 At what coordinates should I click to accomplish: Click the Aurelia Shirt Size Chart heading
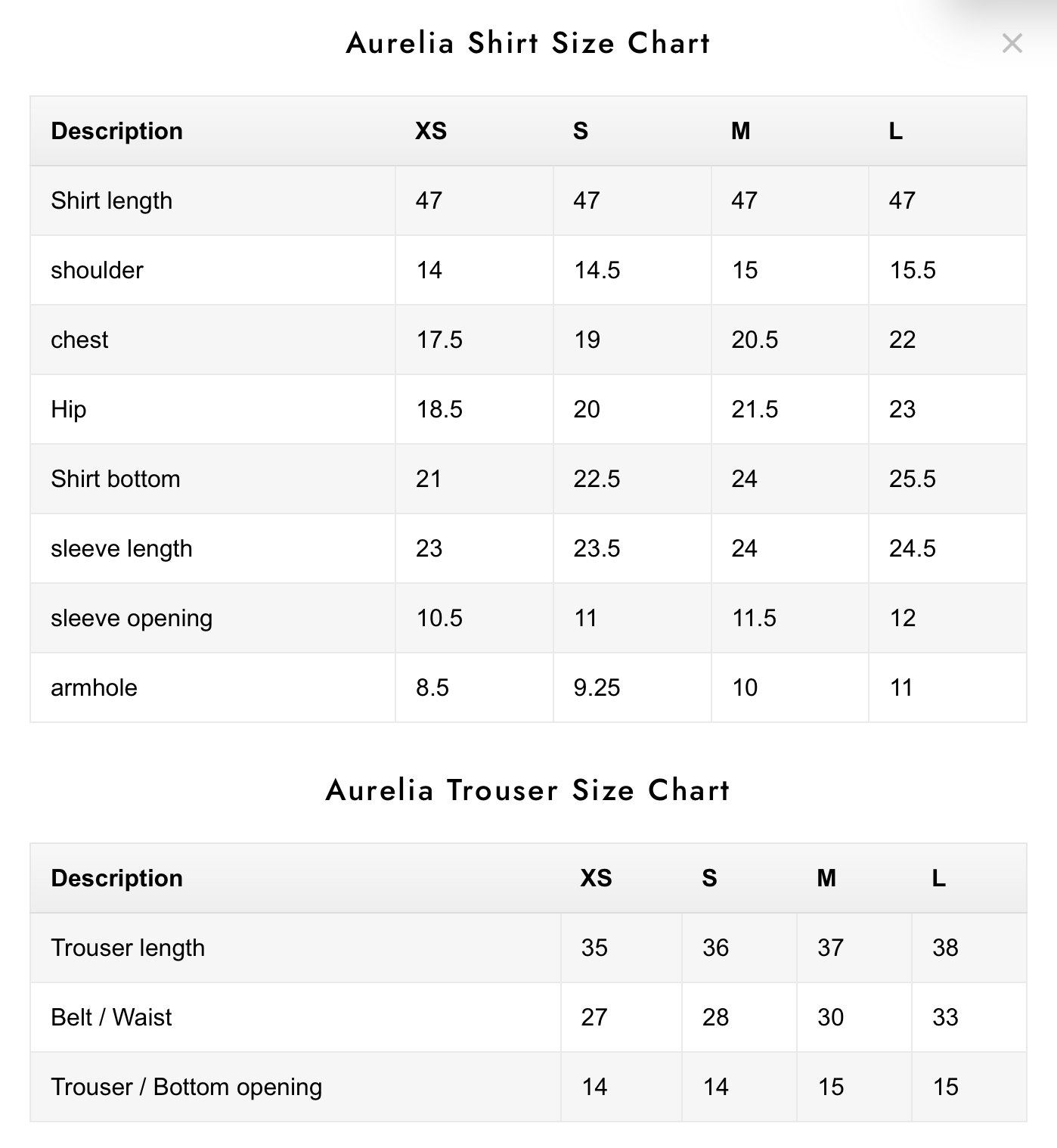click(528, 43)
